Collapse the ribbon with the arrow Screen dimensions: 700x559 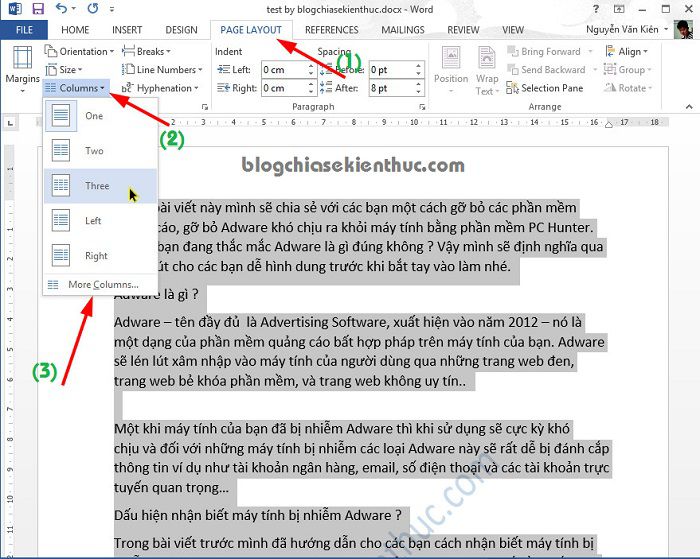click(689, 107)
